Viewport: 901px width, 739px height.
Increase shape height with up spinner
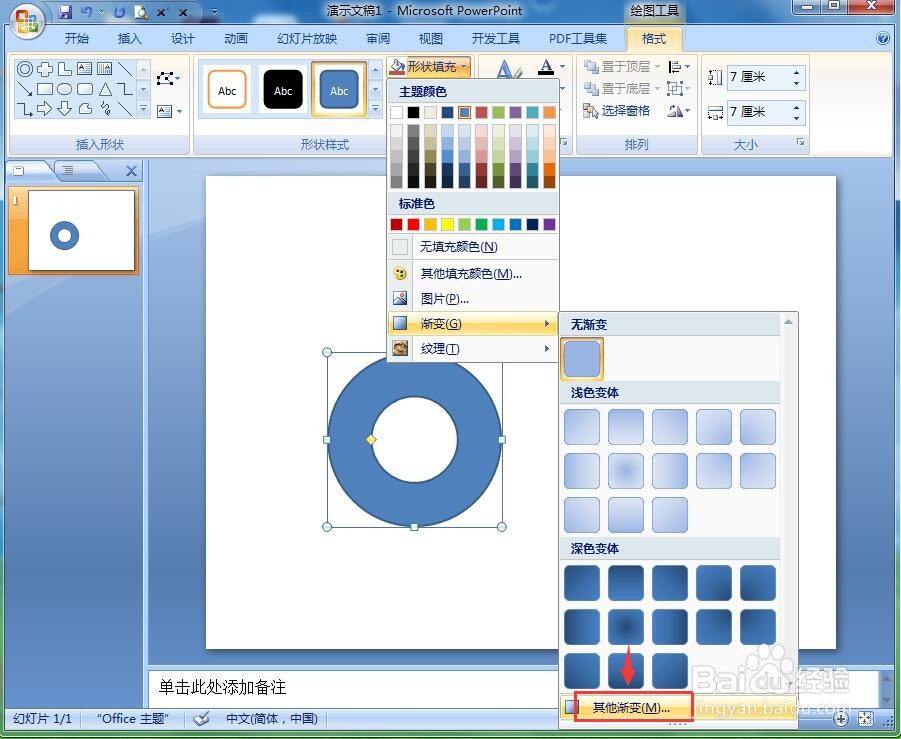(x=796, y=72)
